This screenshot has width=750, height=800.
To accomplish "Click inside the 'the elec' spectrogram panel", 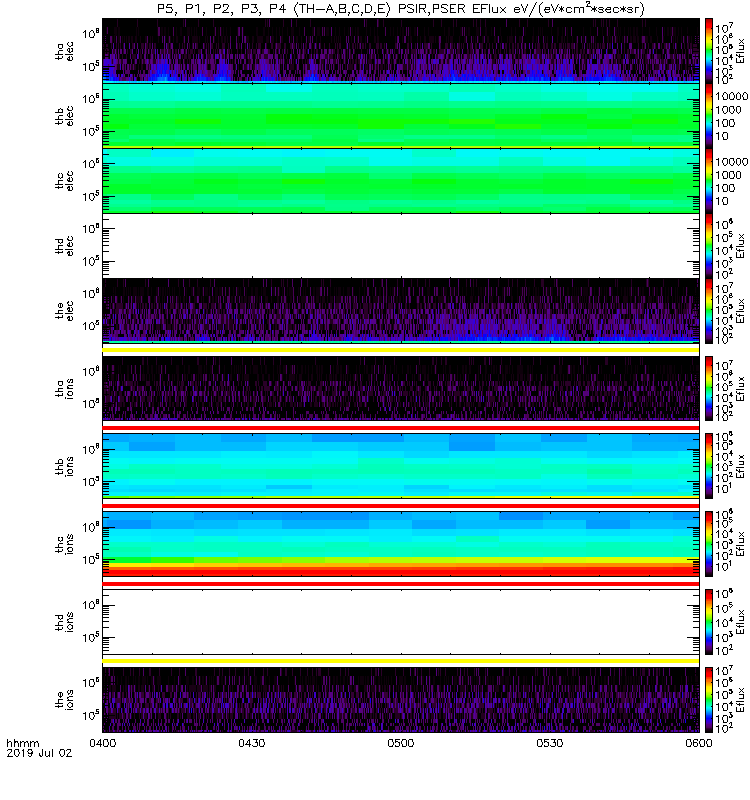I will pos(401,310).
